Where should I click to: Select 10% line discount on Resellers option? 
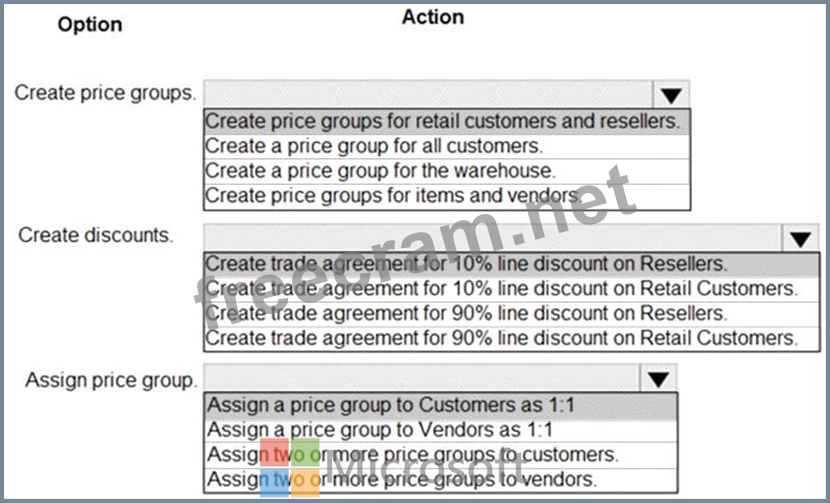coord(511,264)
